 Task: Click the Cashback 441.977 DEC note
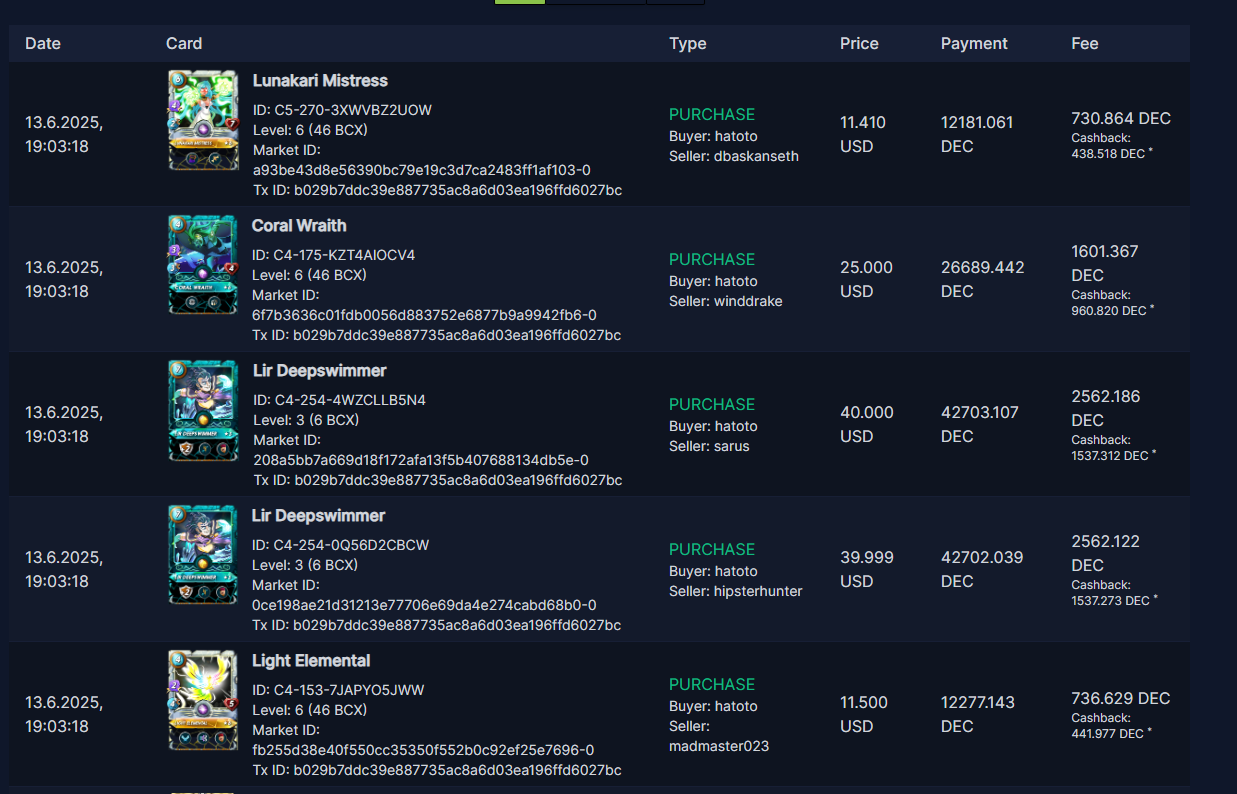1112,726
